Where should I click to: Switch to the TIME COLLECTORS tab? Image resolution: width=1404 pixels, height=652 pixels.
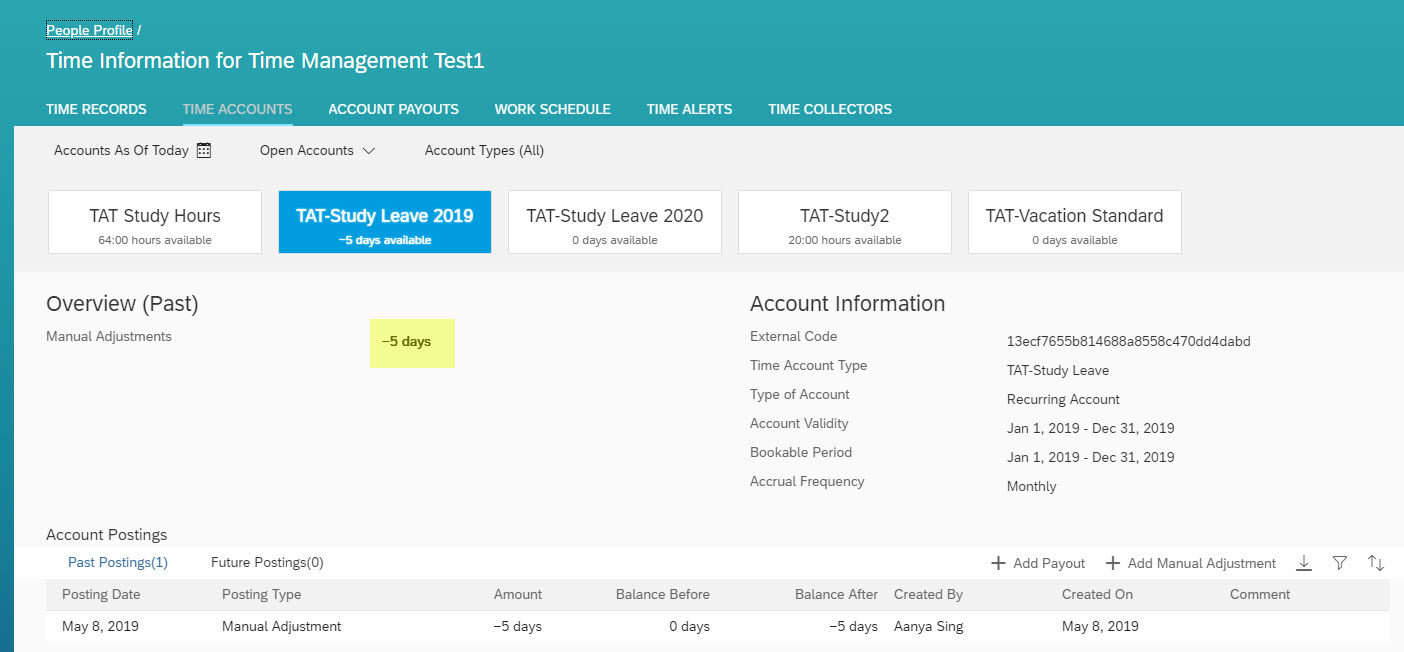(830, 109)
